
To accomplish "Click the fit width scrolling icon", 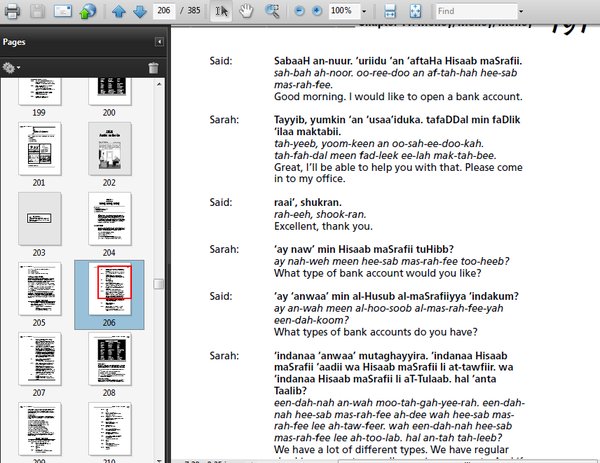I will [390, 11].
